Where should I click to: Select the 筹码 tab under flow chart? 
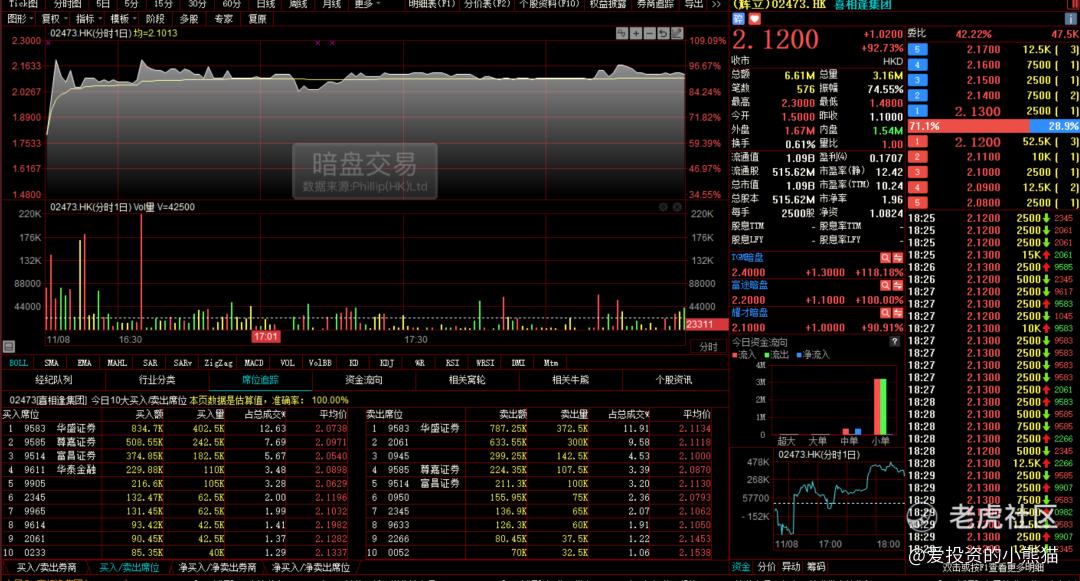816,567
